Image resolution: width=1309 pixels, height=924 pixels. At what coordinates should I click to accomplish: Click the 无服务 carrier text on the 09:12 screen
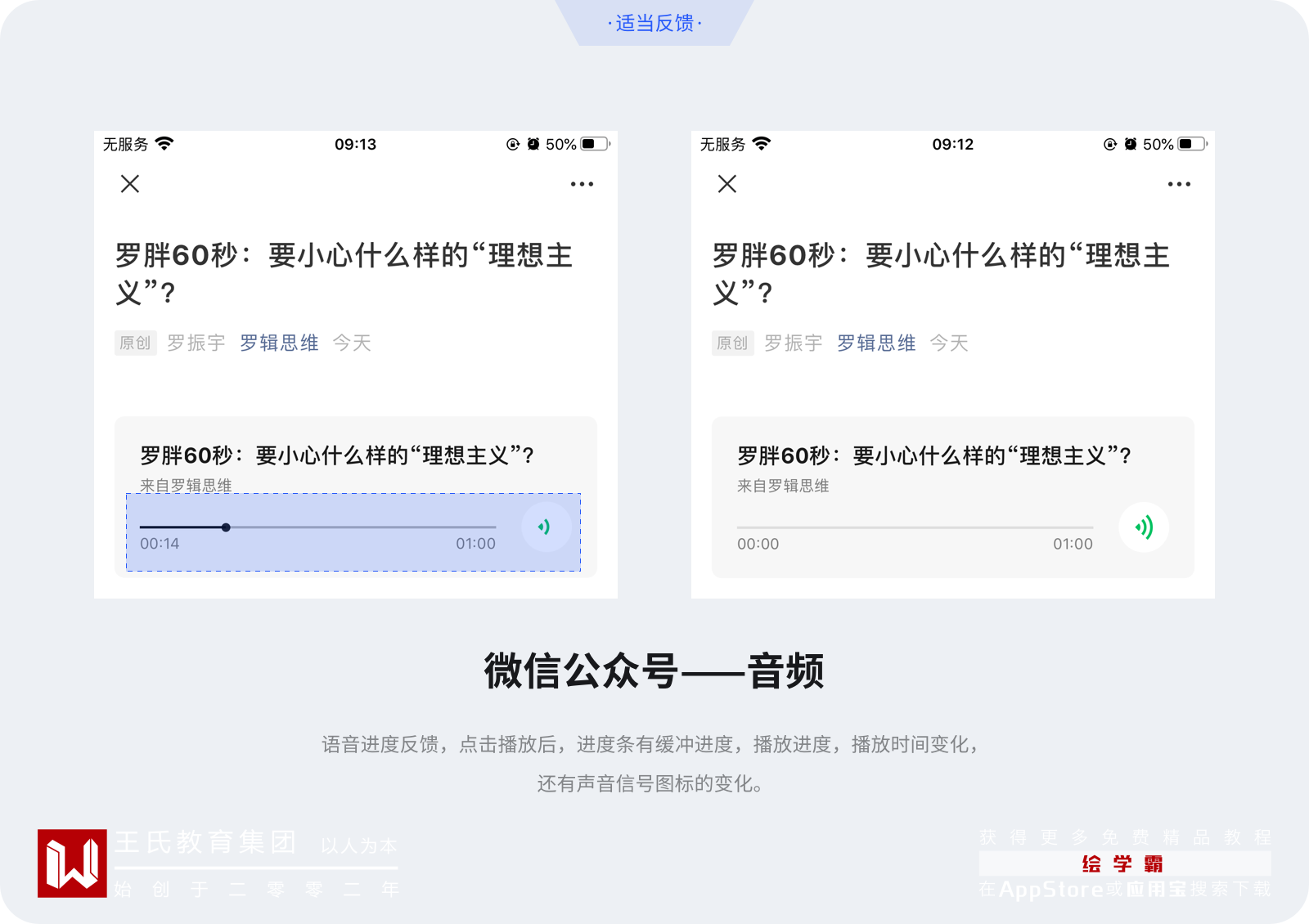click(x=722, y=144)
